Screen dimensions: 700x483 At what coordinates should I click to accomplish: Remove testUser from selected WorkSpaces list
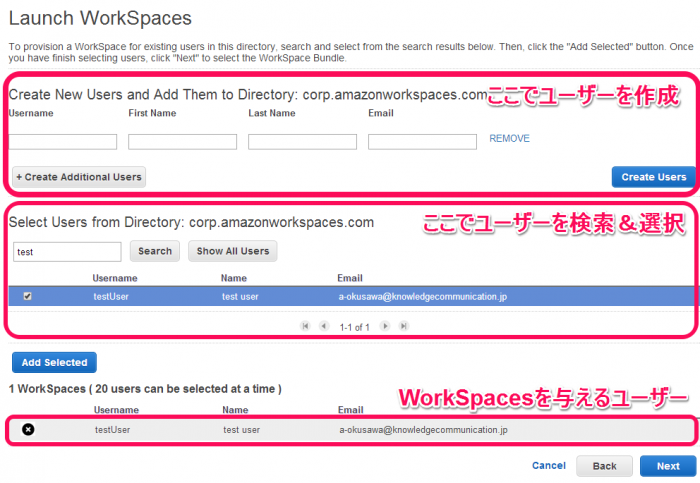28,429
